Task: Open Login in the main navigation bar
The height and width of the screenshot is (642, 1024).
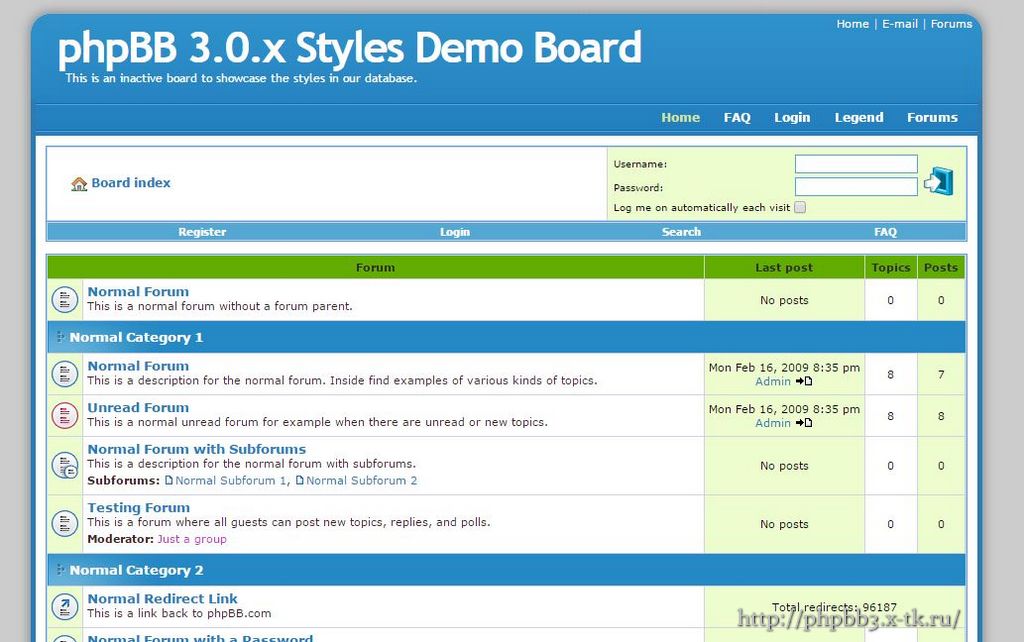Action: click(x=792, y=118)
